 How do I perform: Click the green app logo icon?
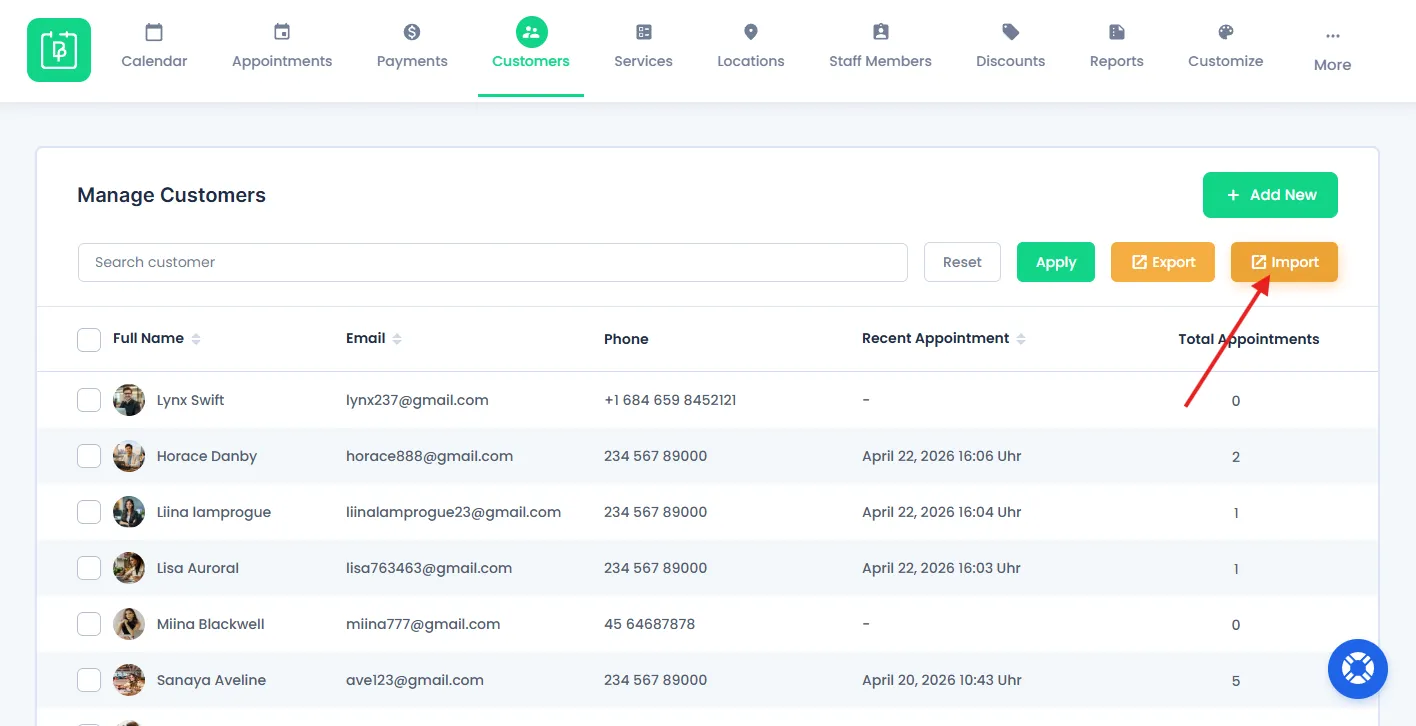point(59,50)
